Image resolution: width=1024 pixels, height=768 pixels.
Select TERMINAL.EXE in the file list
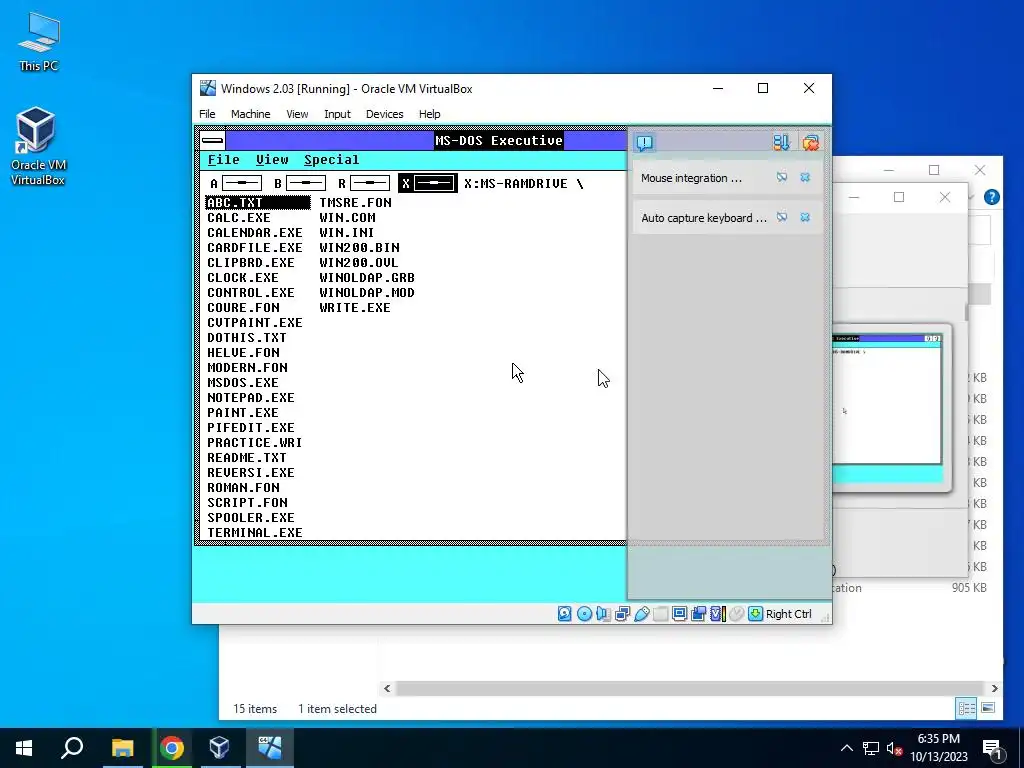[x=255, y=533]
